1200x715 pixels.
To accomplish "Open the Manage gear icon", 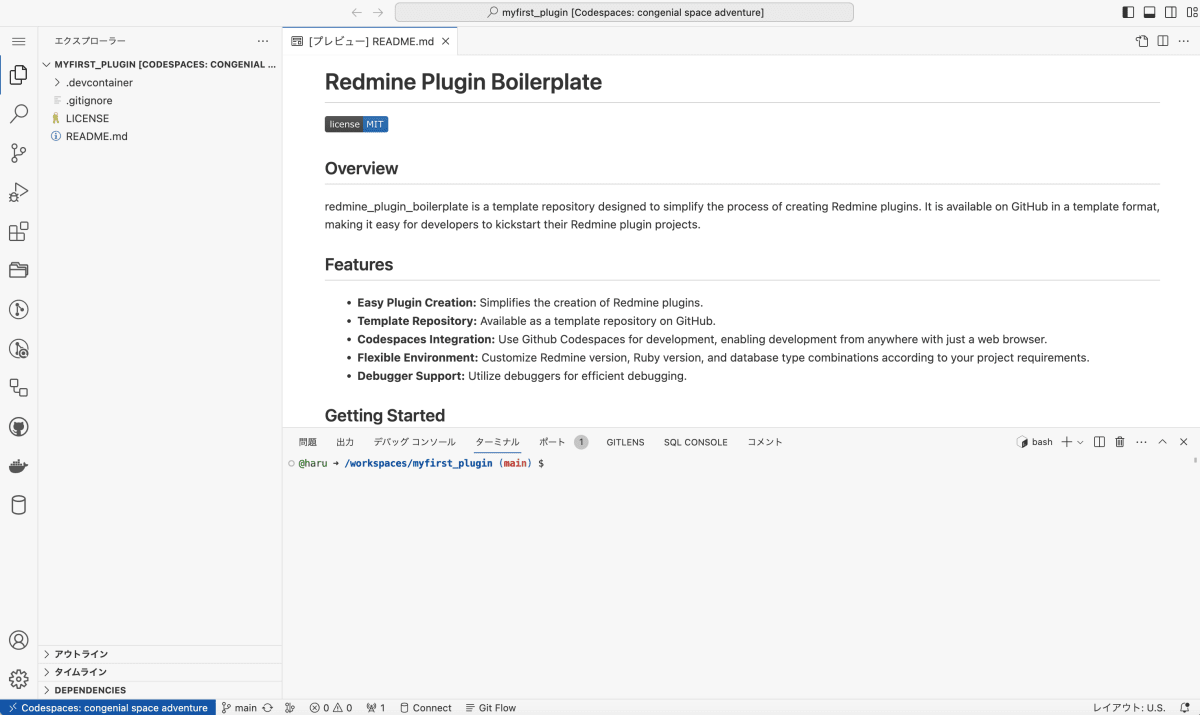I will pyautogui.click(x=18, y=679).
